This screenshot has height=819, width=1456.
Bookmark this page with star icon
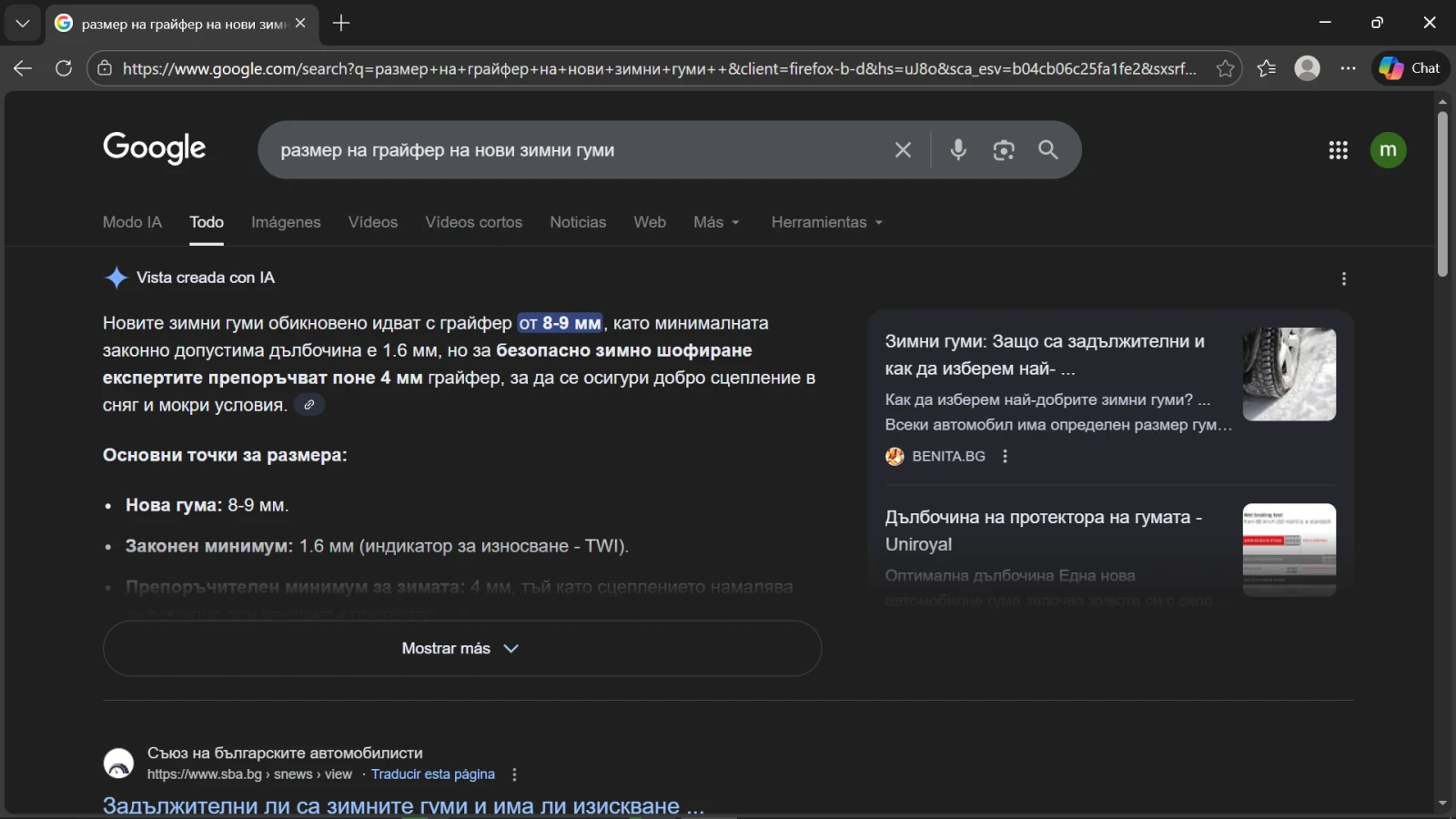(1225, 68)
